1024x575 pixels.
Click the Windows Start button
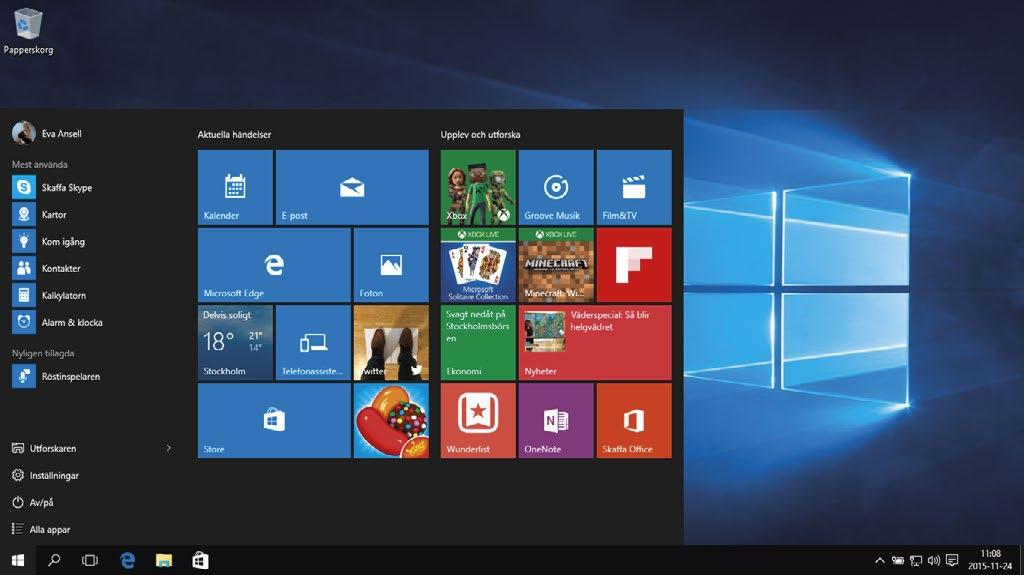[18, 560]
